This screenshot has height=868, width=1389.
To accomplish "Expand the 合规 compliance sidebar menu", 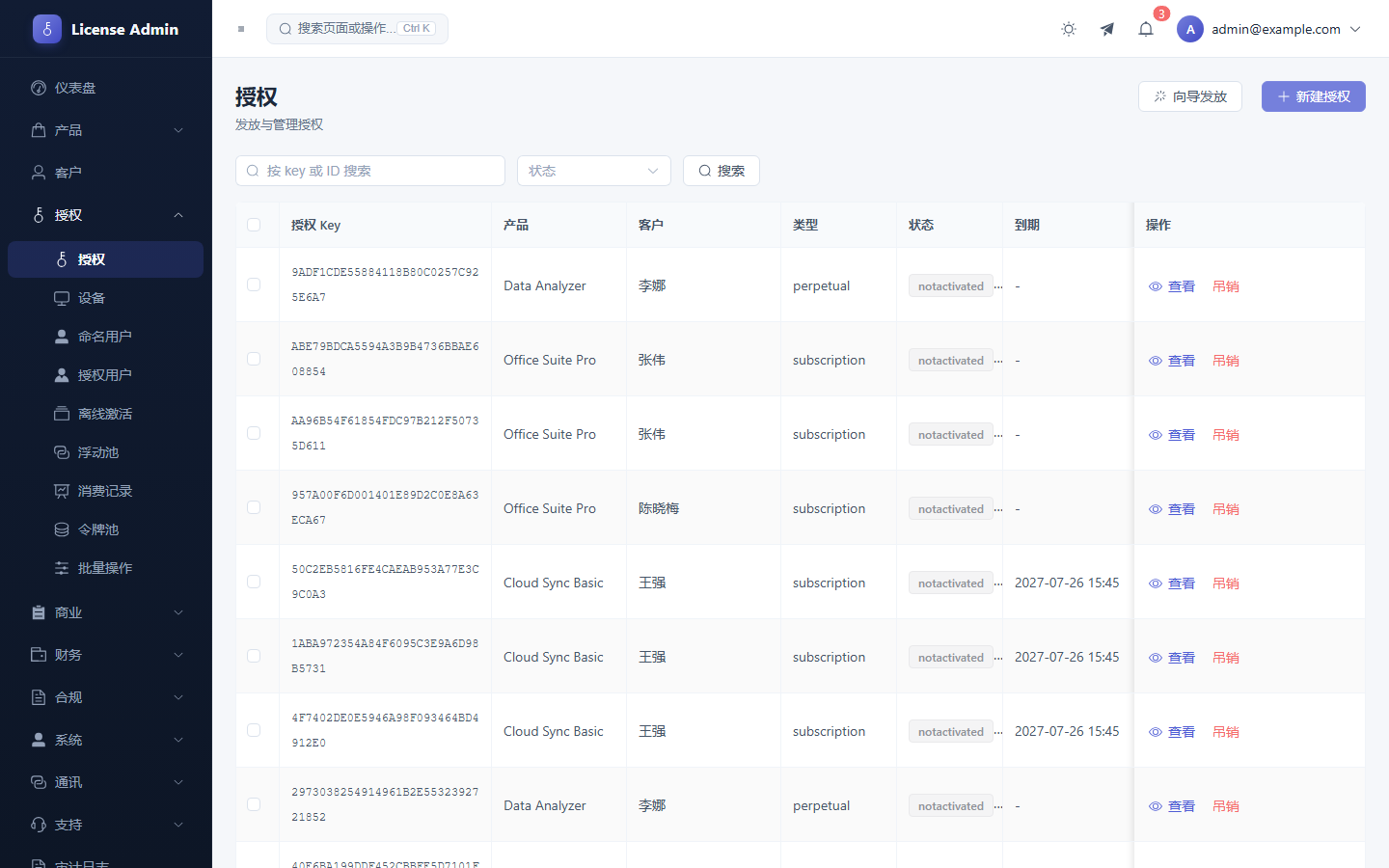I will tap(106, 697).
